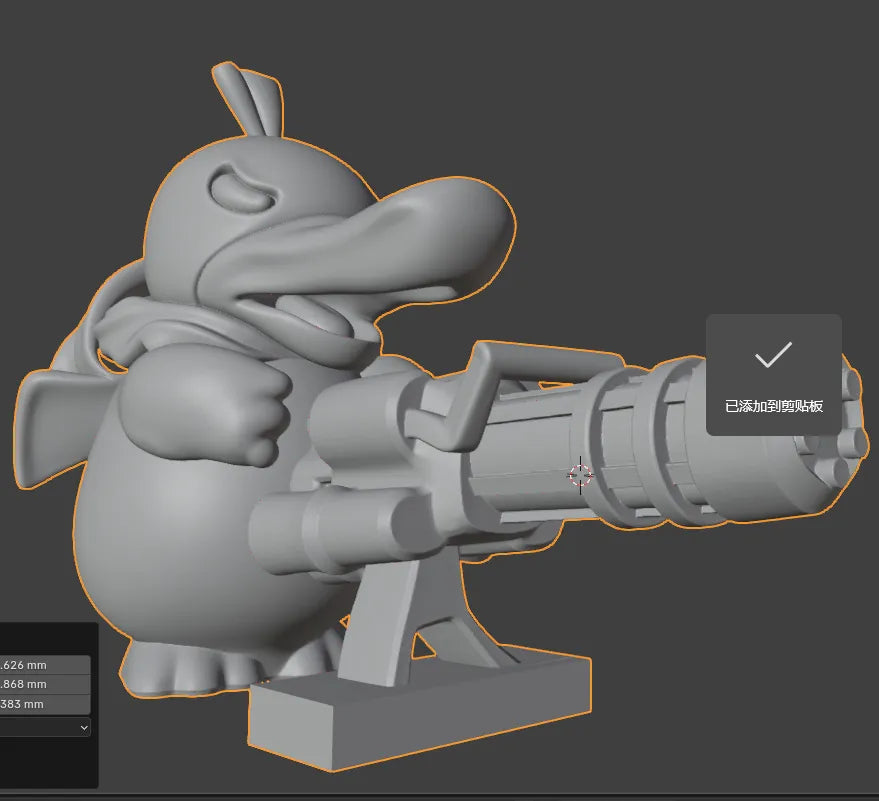
Task: Click the checkmark in the clipboard notification
Action: (x=773, y=354)
